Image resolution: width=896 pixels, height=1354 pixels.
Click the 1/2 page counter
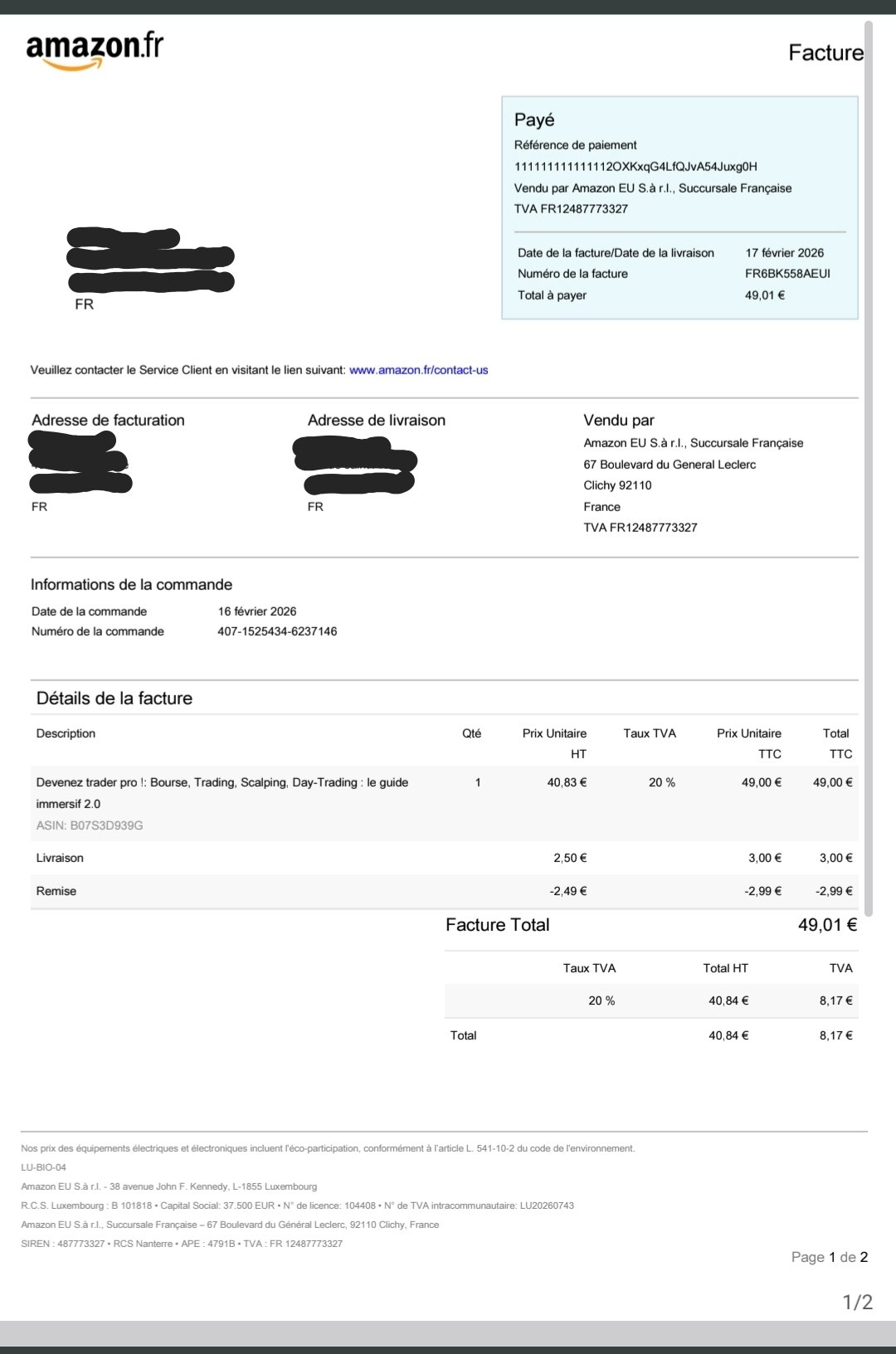[x=858, y=1303]
